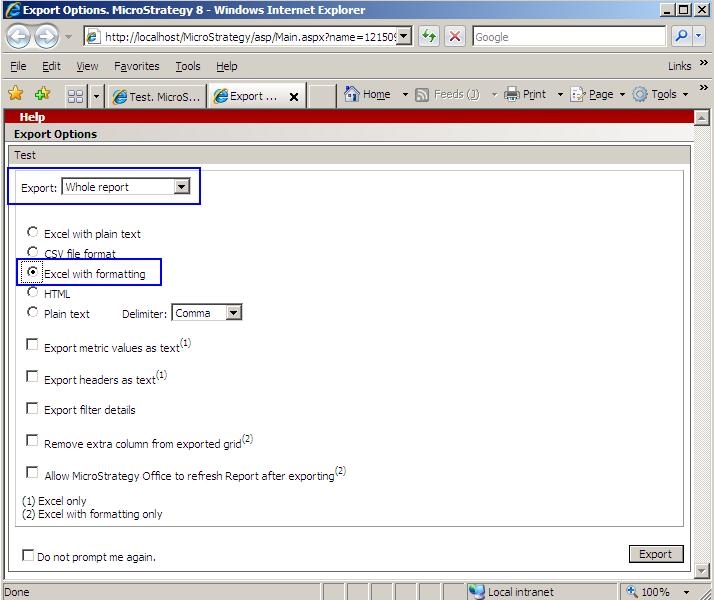Image resolution: width=714 pixels, height=600 pixels.
Task: Click the browser Back arrow button
Action: point(19,37)
